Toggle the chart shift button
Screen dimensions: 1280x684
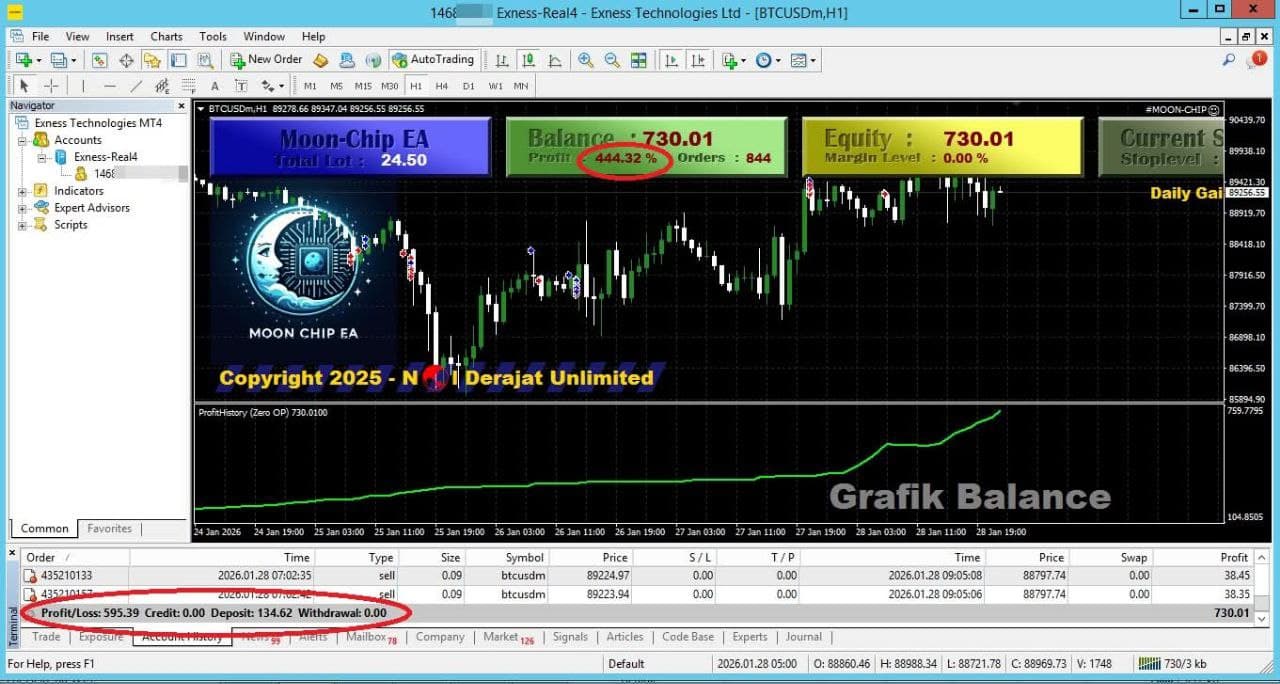coord(699,60)
